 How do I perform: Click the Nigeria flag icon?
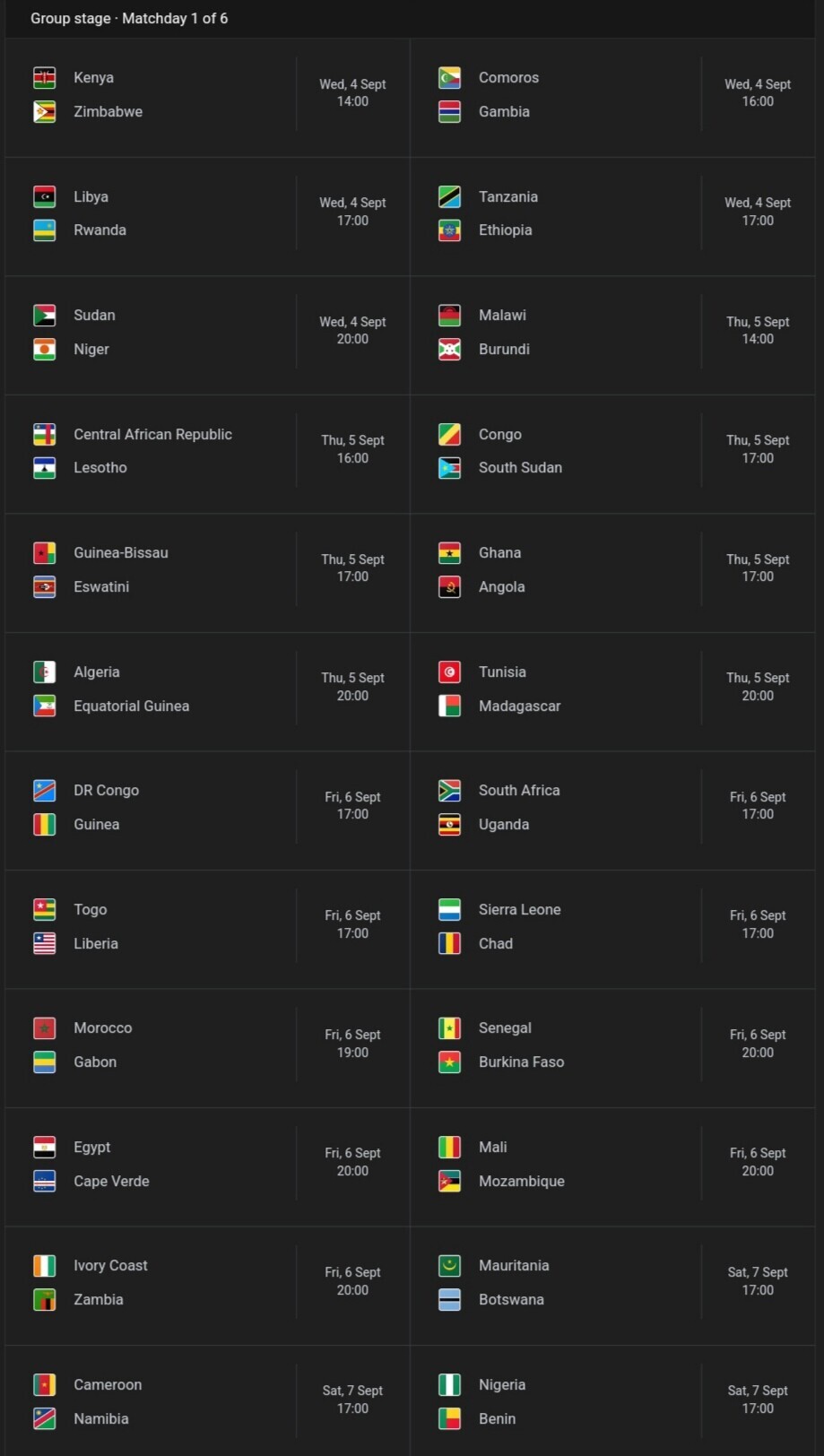click(449, 1384)
